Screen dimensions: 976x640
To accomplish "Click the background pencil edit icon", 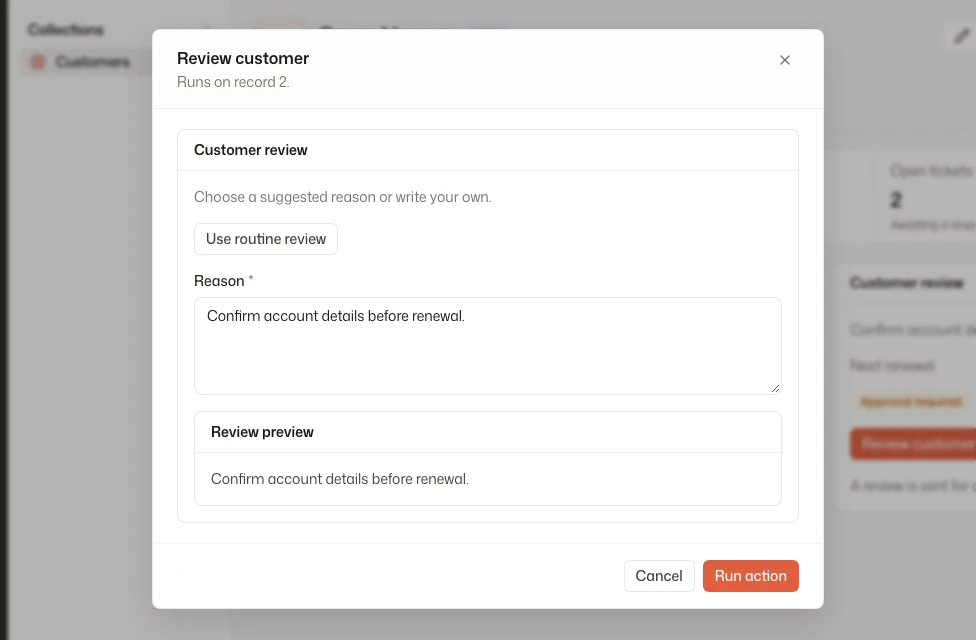I will 961,36.
